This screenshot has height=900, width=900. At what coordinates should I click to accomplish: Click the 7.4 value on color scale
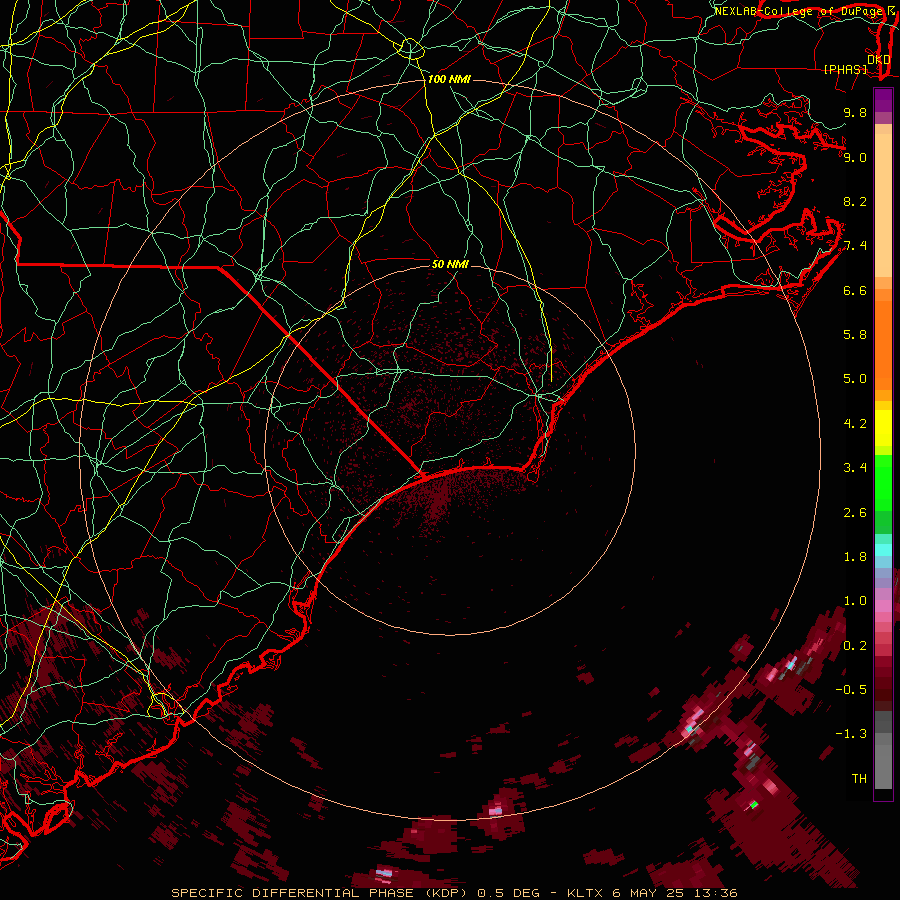point(855,246)
